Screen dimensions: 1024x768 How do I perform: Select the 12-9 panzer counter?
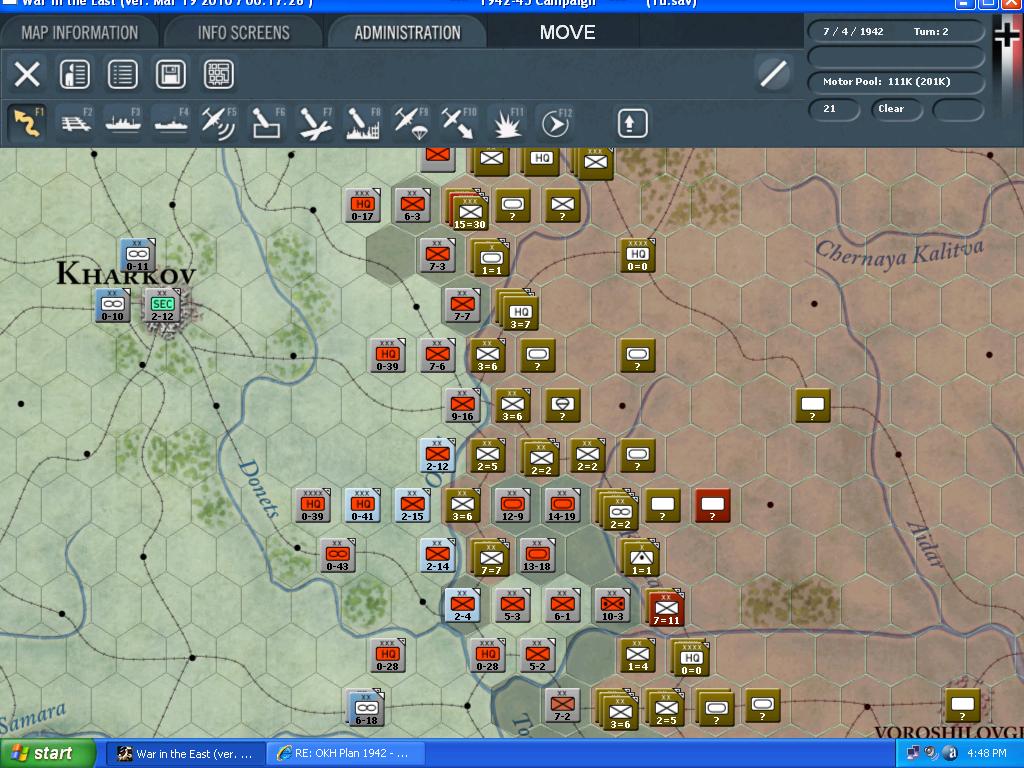[512, 505]
